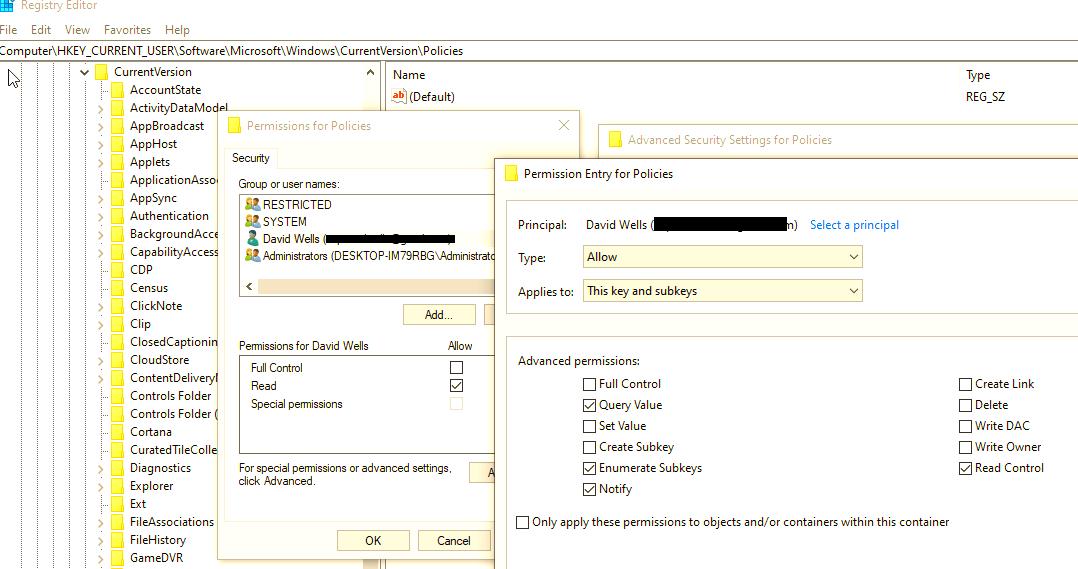
Task: Select the David Wells user icon
Action: [x=252, y=238]
